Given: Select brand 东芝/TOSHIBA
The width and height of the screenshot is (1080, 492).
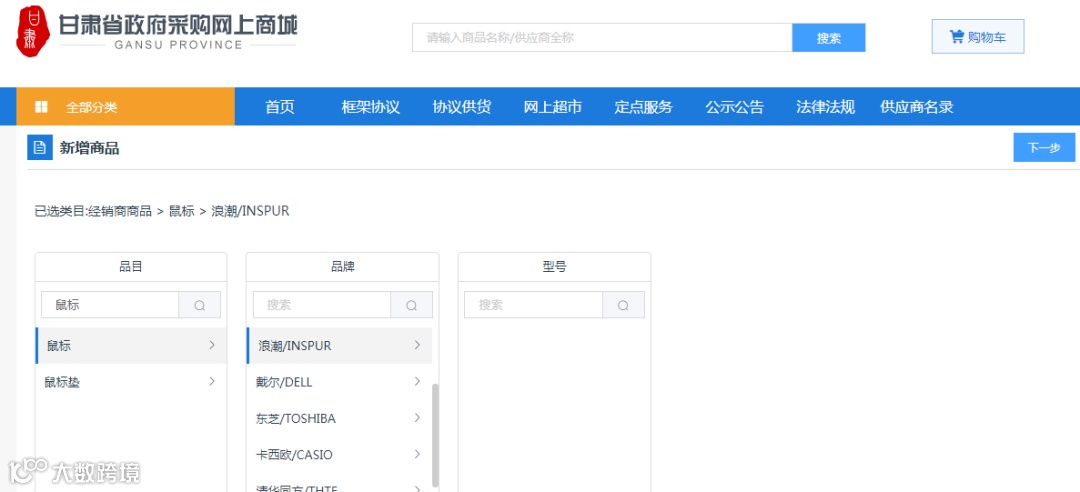Looking at the screenshot, I should click(x=339, y=418).
